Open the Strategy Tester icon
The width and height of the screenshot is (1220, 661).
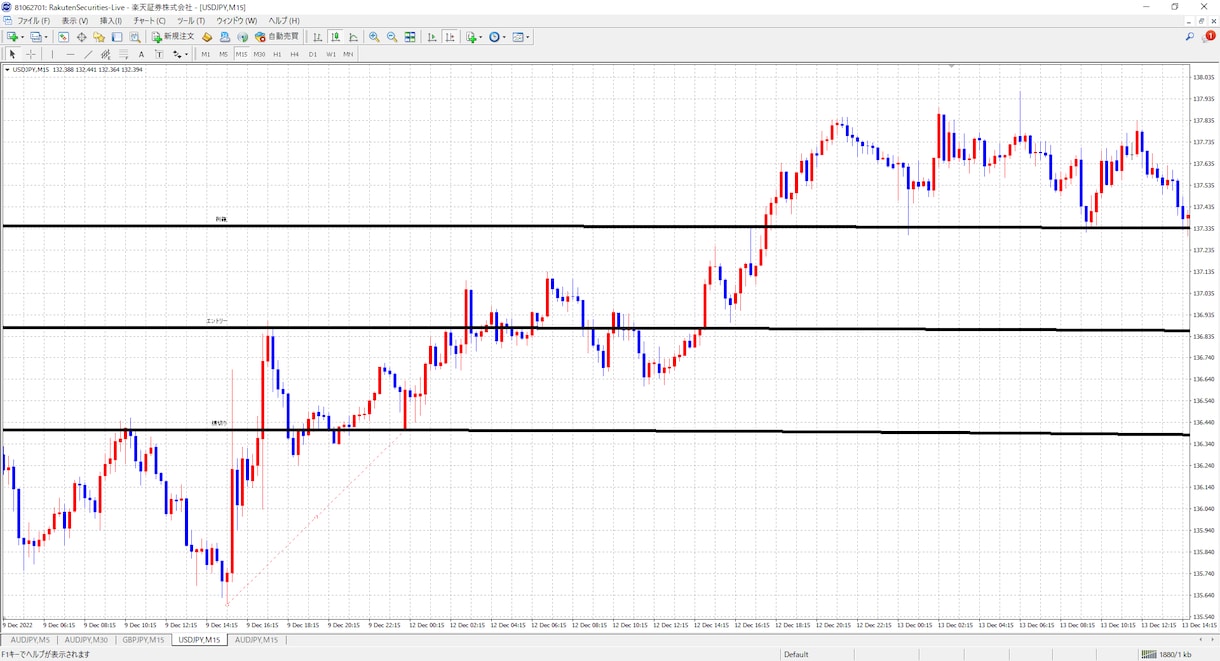pyautogui.click(x=135, y=37)
